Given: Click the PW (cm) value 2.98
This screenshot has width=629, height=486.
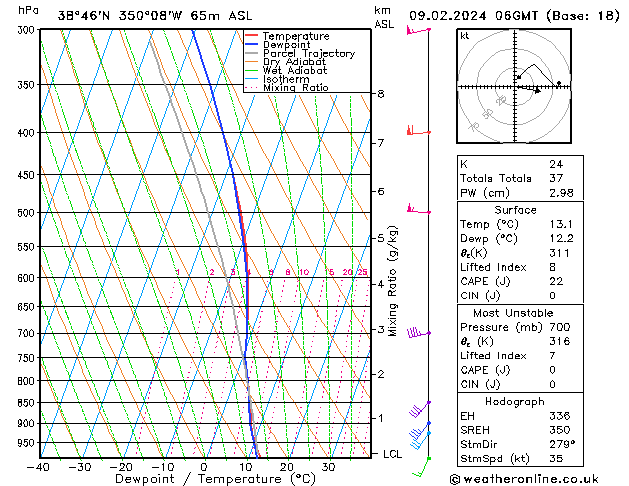Looking at the screenshot, I should (x=561, y=192).
